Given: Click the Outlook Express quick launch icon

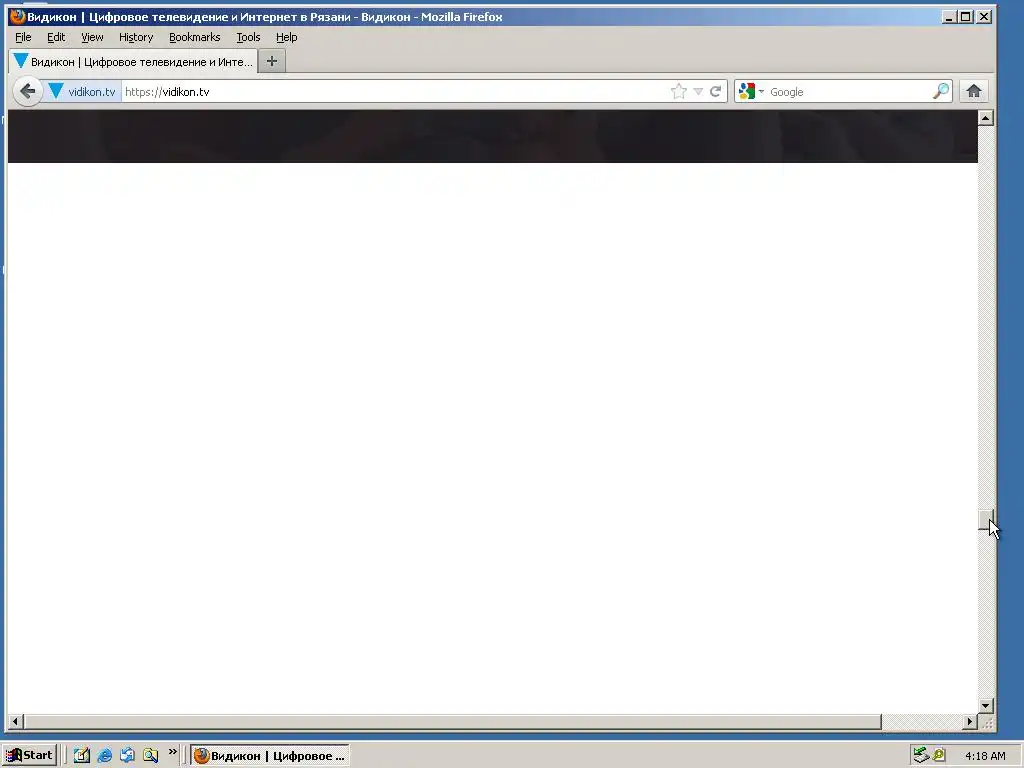Looking at the screenshot, I should pyautogui.click(x=127, y=756).
